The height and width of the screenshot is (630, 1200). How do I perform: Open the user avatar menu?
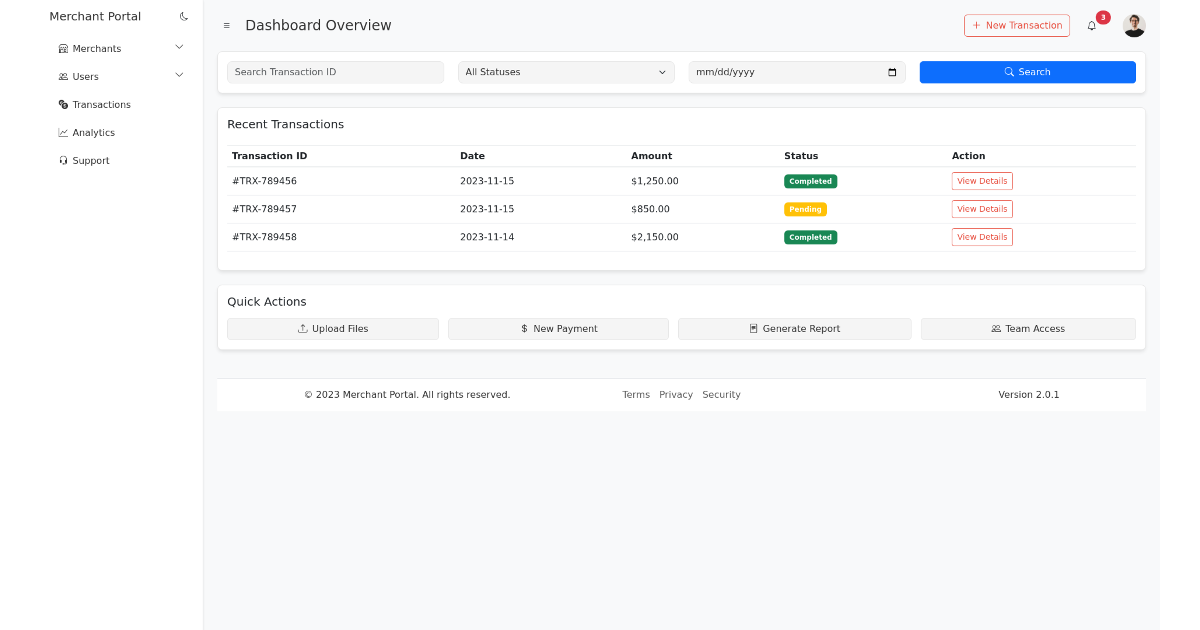(1134, 25)
